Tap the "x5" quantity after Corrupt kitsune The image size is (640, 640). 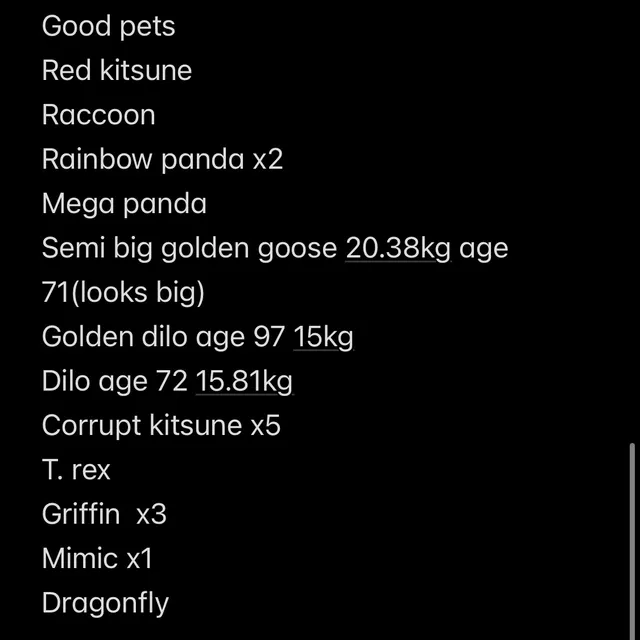(x=265, y=426)
